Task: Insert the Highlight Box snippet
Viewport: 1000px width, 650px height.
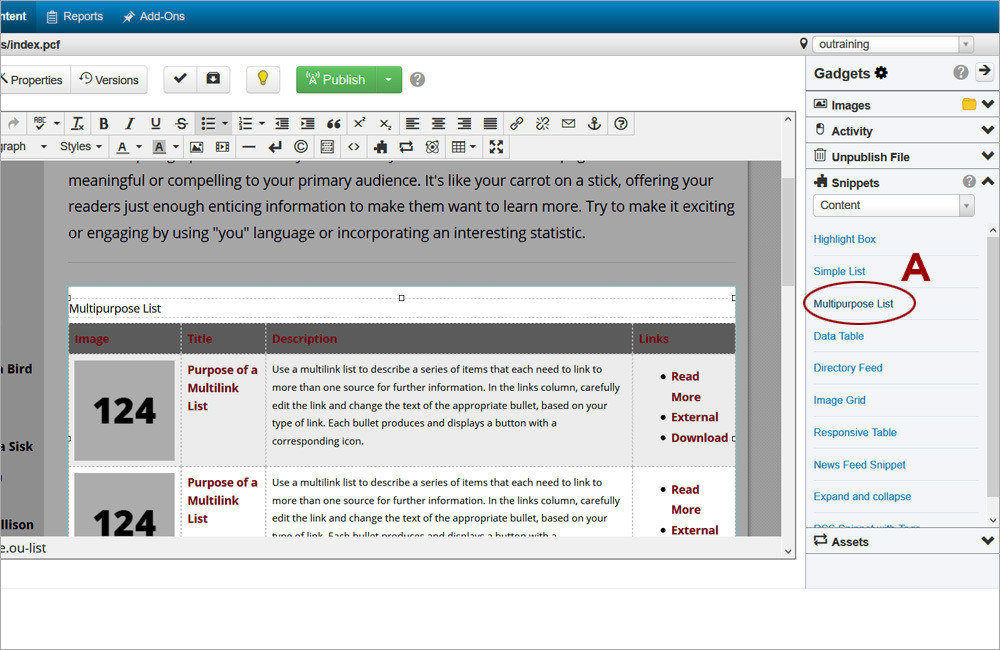Action: tap(844, 239)
